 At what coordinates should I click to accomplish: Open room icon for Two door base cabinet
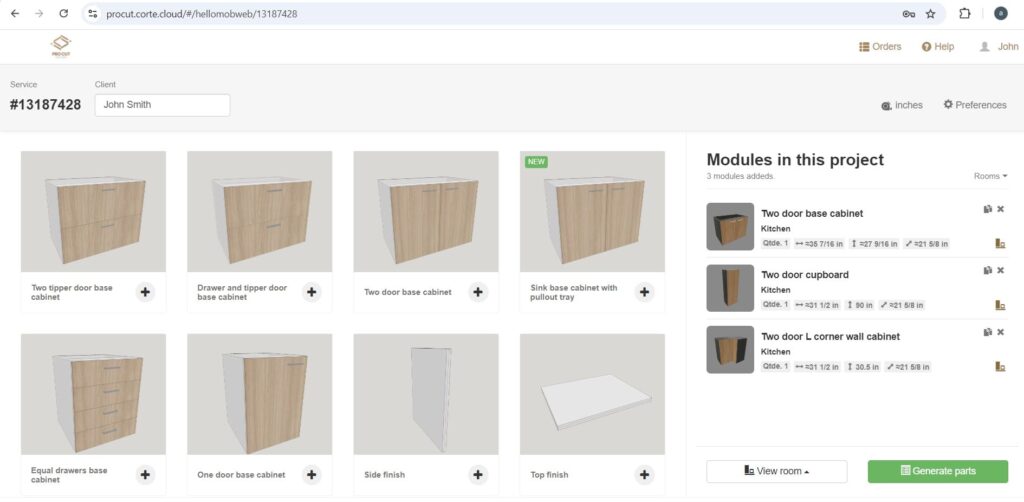click(999, 243)
